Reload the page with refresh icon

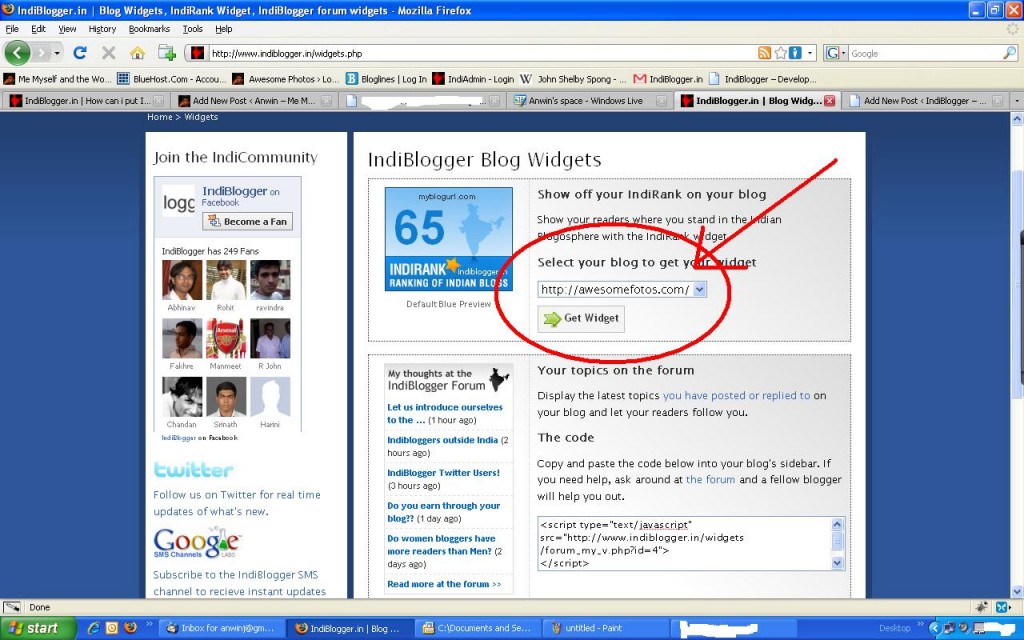point(80,53)
